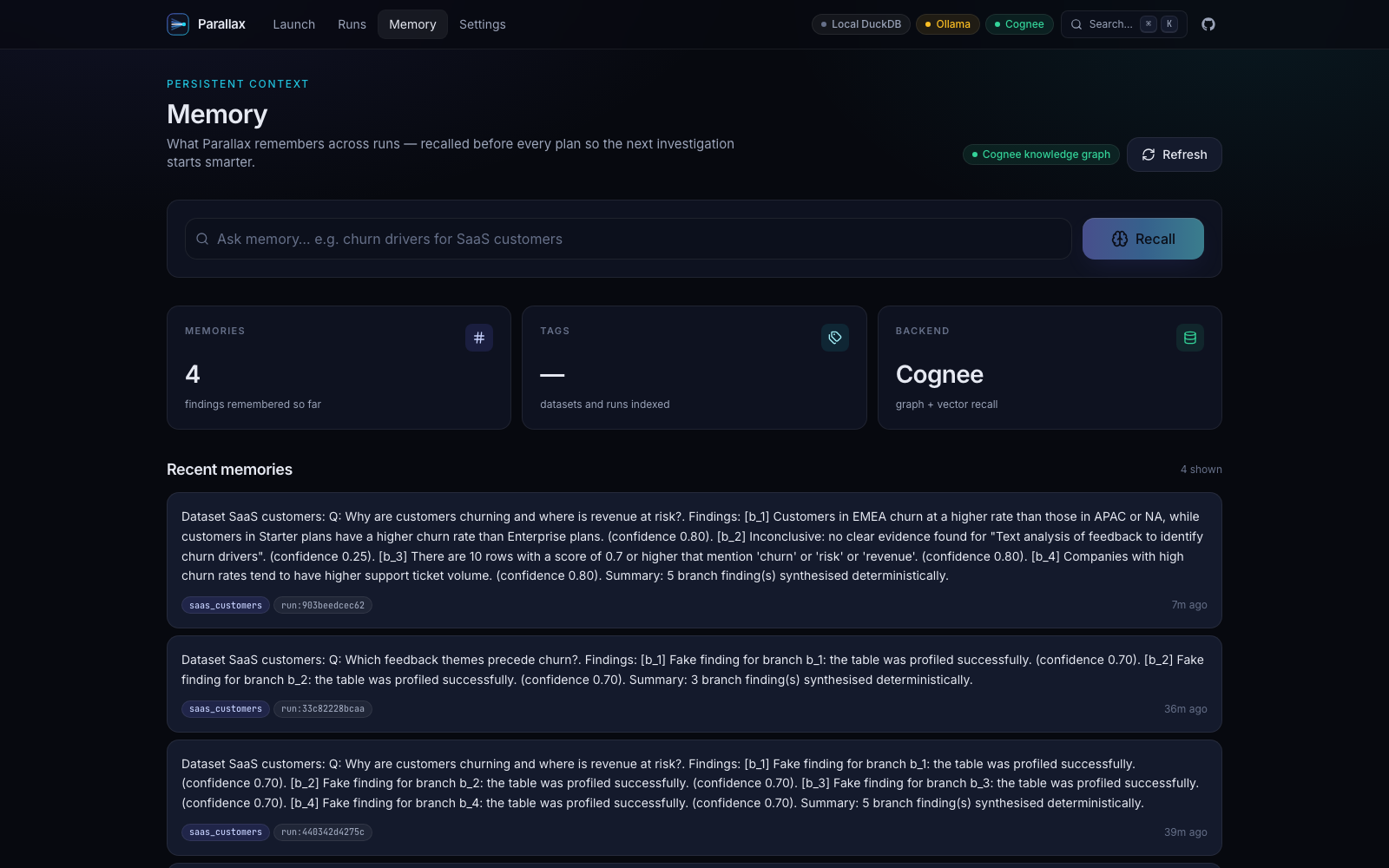1389x868 pixels.
Task: Click the Local DuckDB status badge
Action: [861, 24]
